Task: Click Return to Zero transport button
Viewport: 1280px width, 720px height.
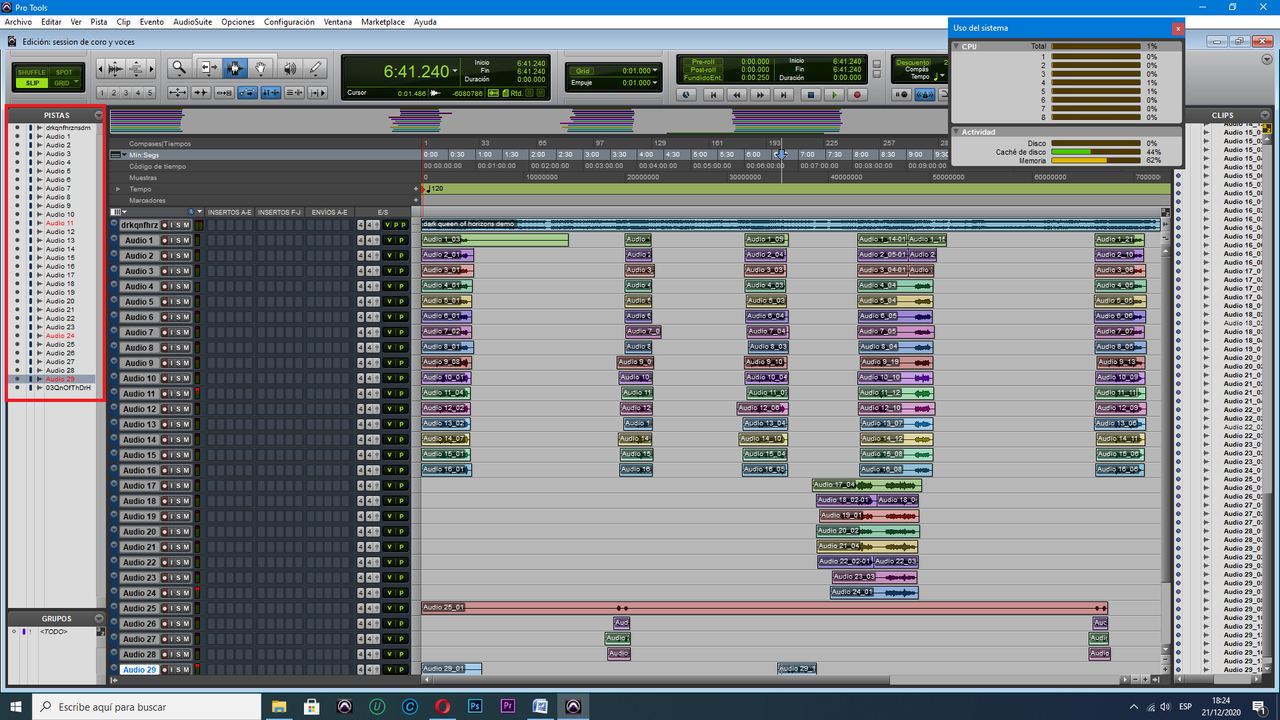Action: point(713,95)
